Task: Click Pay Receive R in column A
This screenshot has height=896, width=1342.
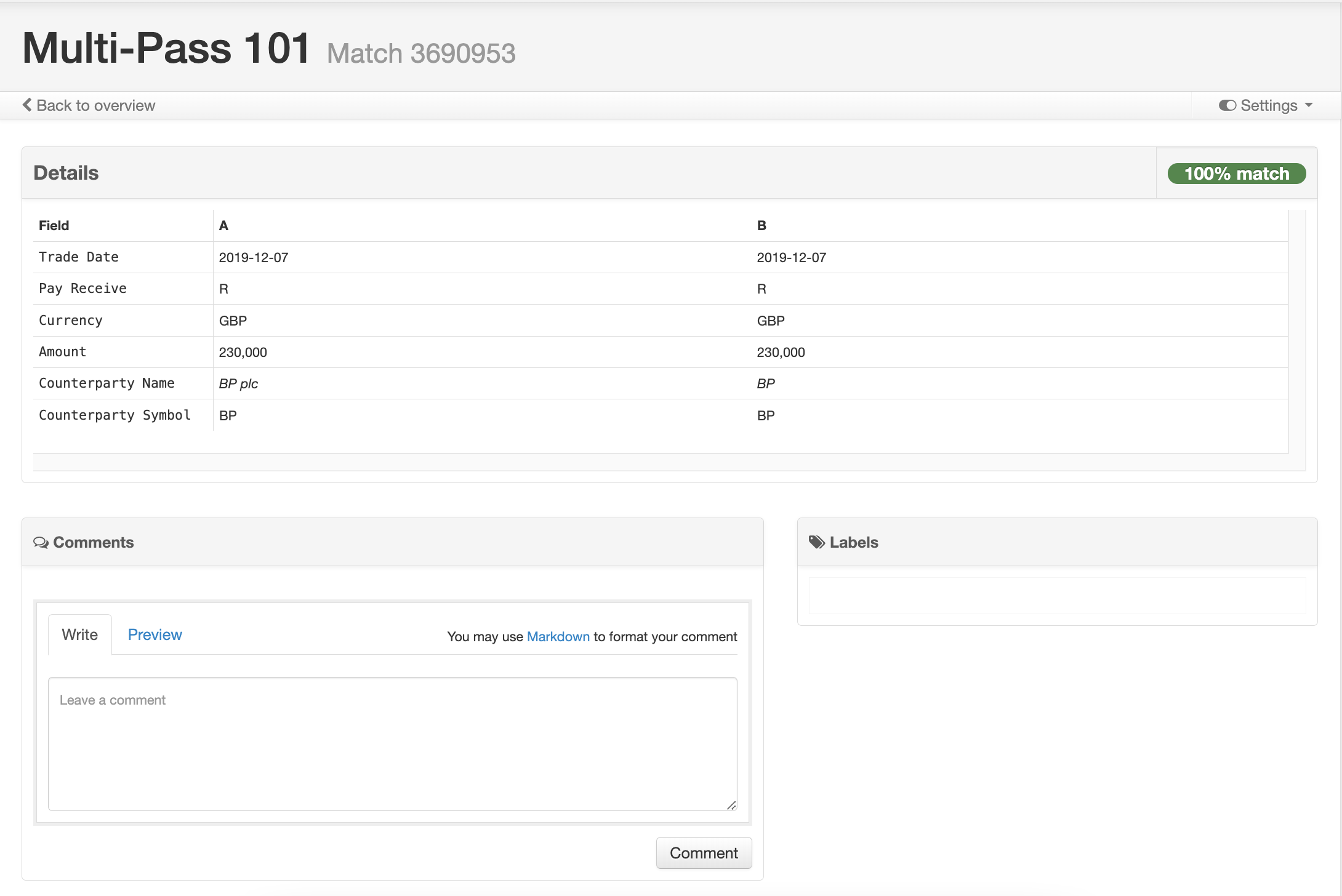Action: click(223, 289)
